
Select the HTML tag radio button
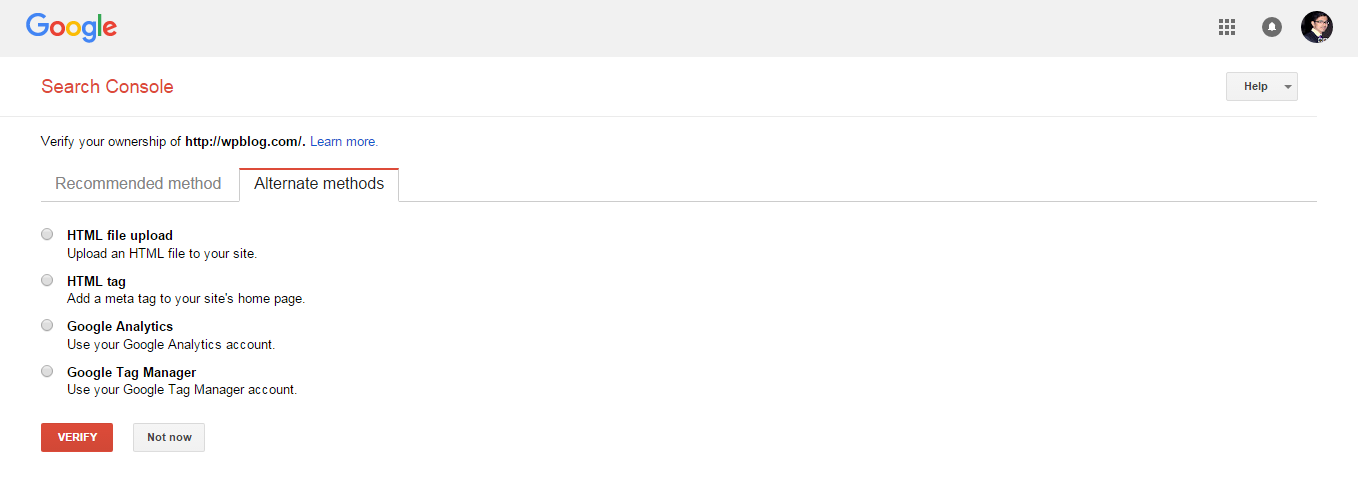[47, 280]
